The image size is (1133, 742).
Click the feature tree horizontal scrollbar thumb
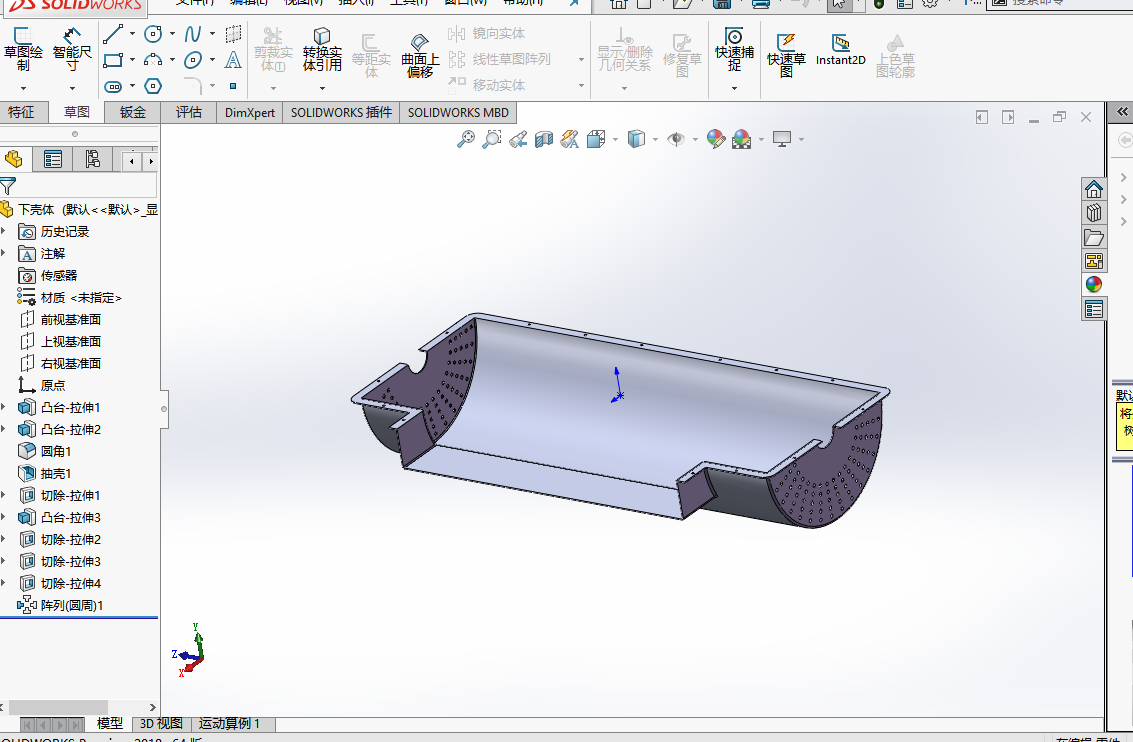(58, 707)
